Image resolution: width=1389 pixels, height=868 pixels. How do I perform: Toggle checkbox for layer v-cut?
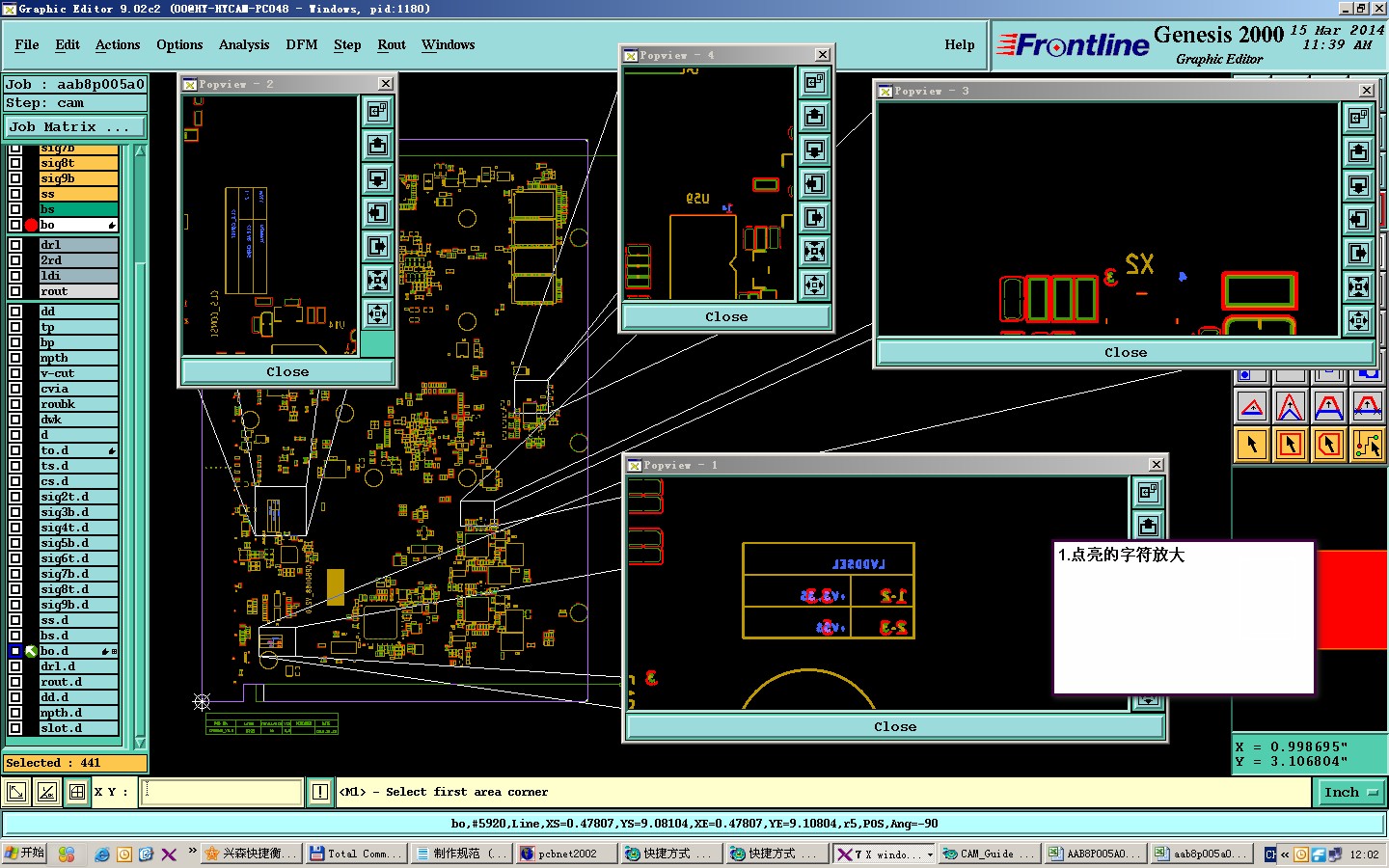coord(14,373)
